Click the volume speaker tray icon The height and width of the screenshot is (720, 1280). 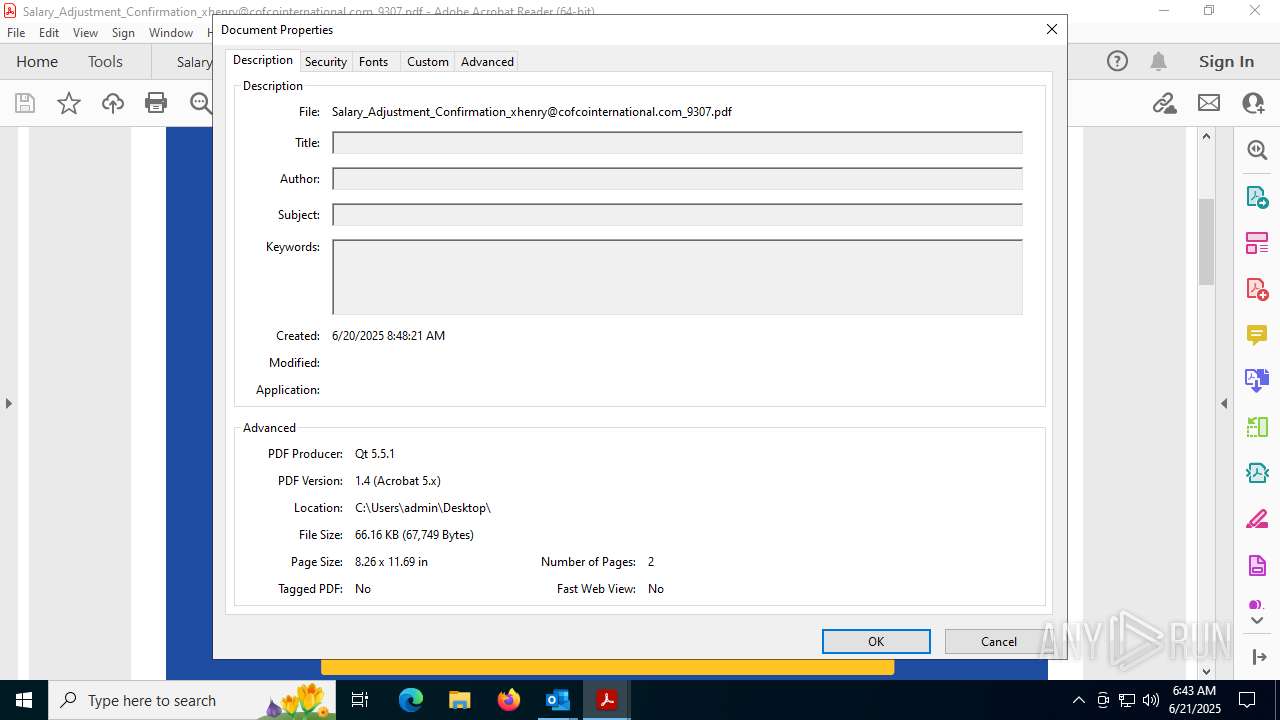tap(1151, 700)
